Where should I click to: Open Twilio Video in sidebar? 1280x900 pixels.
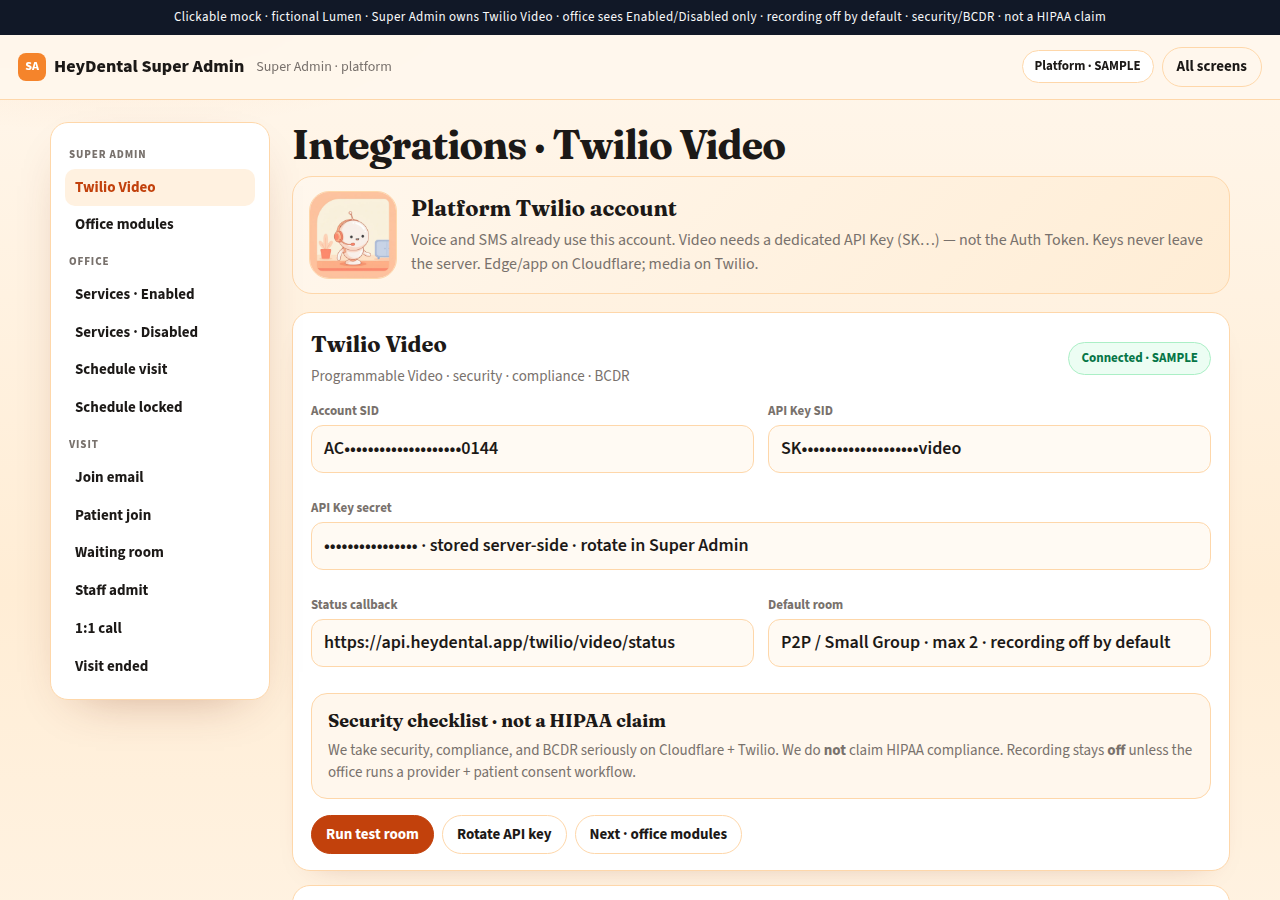(160, 187)
